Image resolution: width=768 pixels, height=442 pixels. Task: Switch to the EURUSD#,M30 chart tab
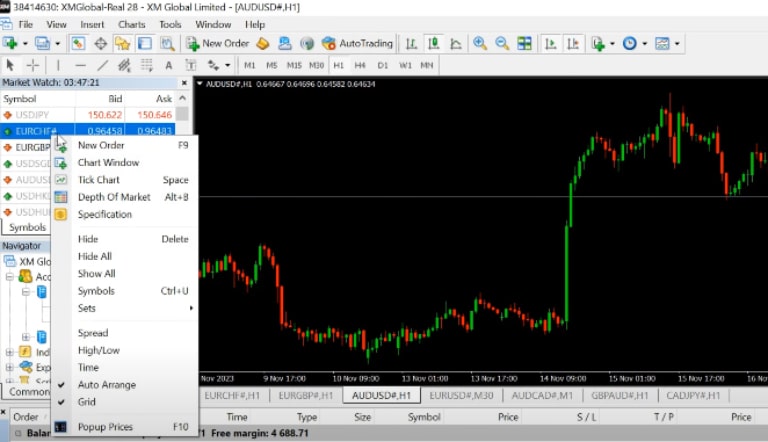click(x=461, y=396)
